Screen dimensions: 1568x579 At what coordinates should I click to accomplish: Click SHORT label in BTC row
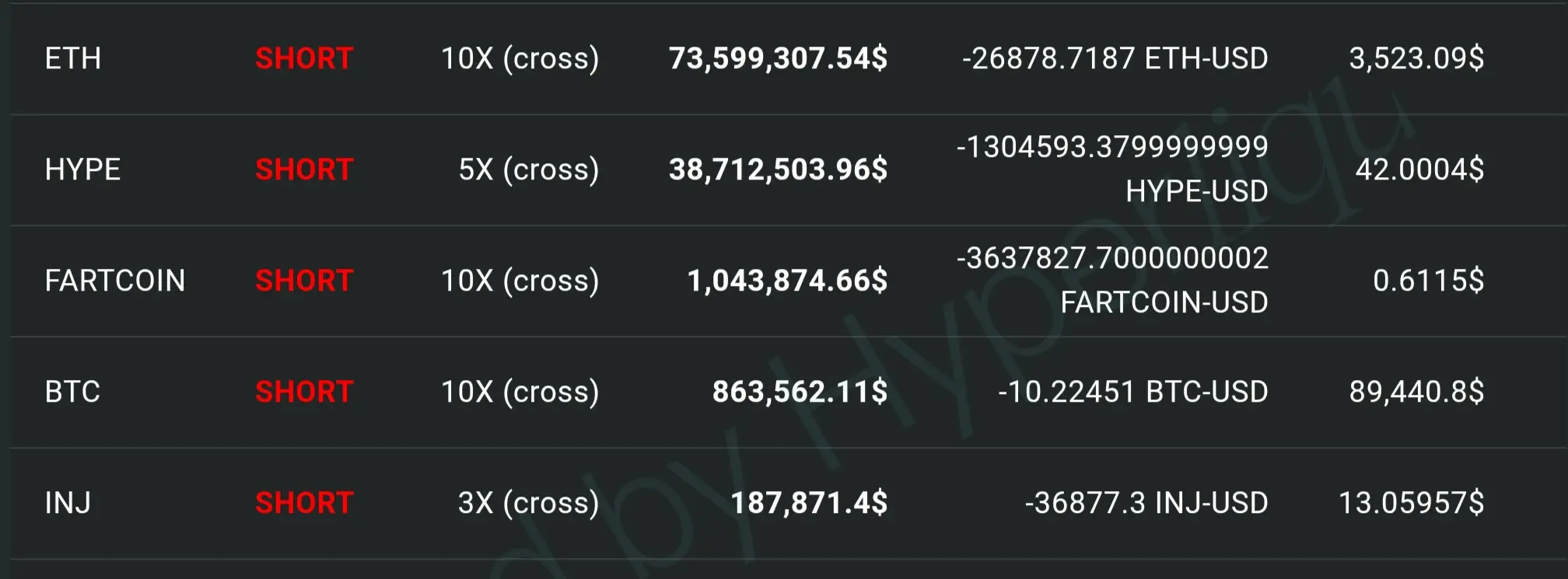point(304,392)
